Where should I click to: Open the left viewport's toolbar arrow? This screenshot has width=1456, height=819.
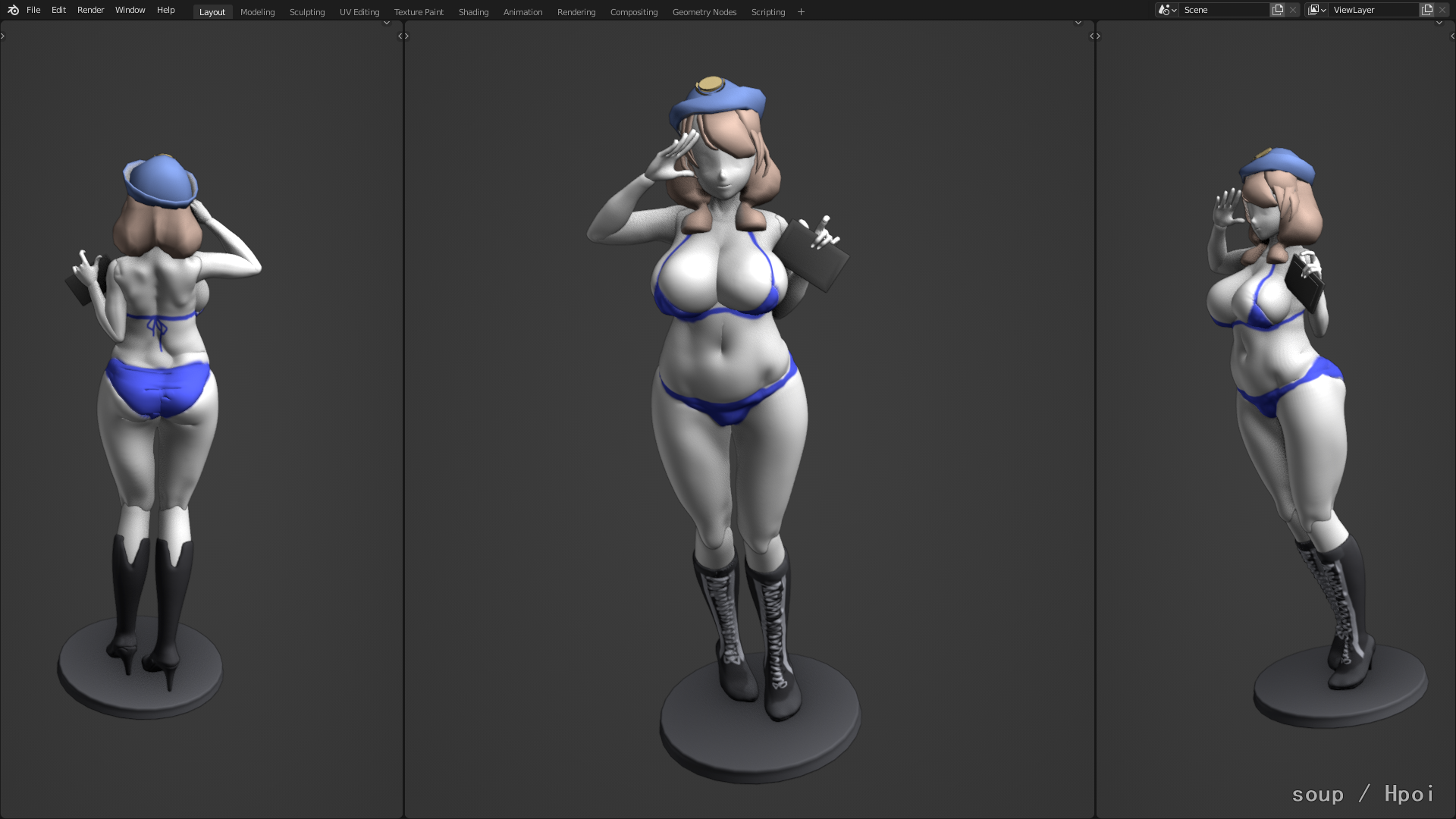(x=3, y=36)
